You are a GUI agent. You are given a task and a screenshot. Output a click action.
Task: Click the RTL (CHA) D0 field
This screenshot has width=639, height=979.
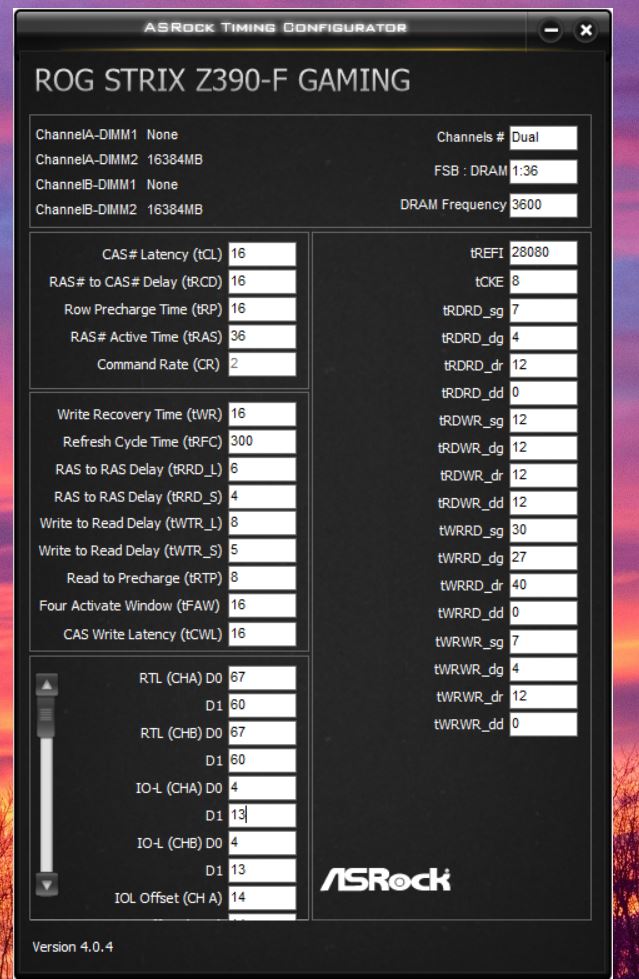coord(262,677)
